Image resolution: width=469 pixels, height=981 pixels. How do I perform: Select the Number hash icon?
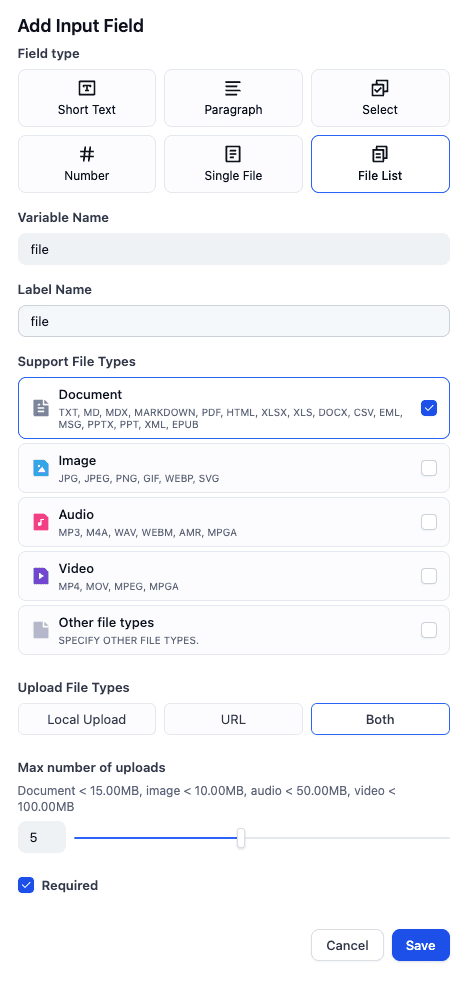[87, 154]
